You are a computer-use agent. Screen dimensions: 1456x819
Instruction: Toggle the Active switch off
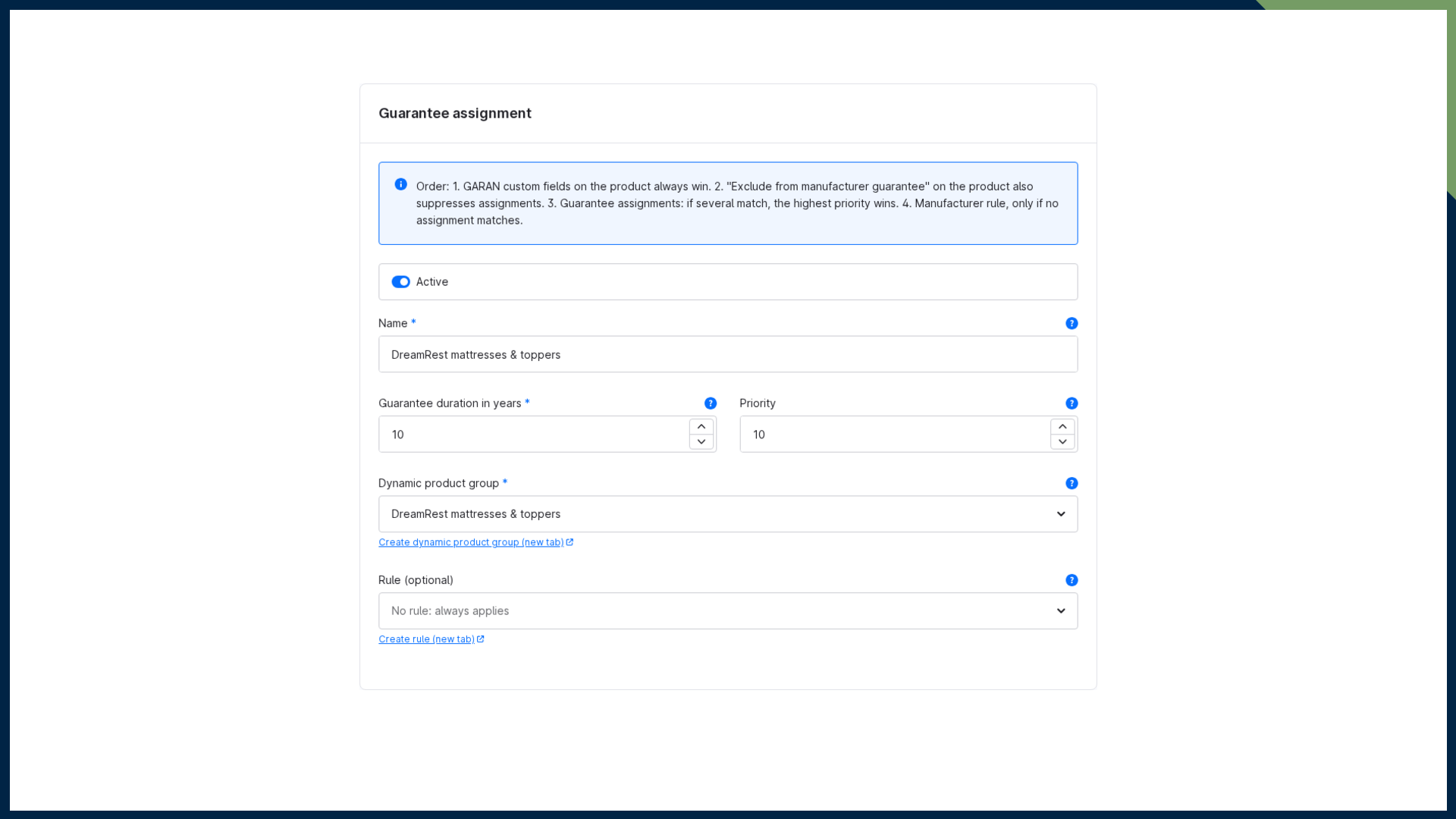click(x=400, y=282)
